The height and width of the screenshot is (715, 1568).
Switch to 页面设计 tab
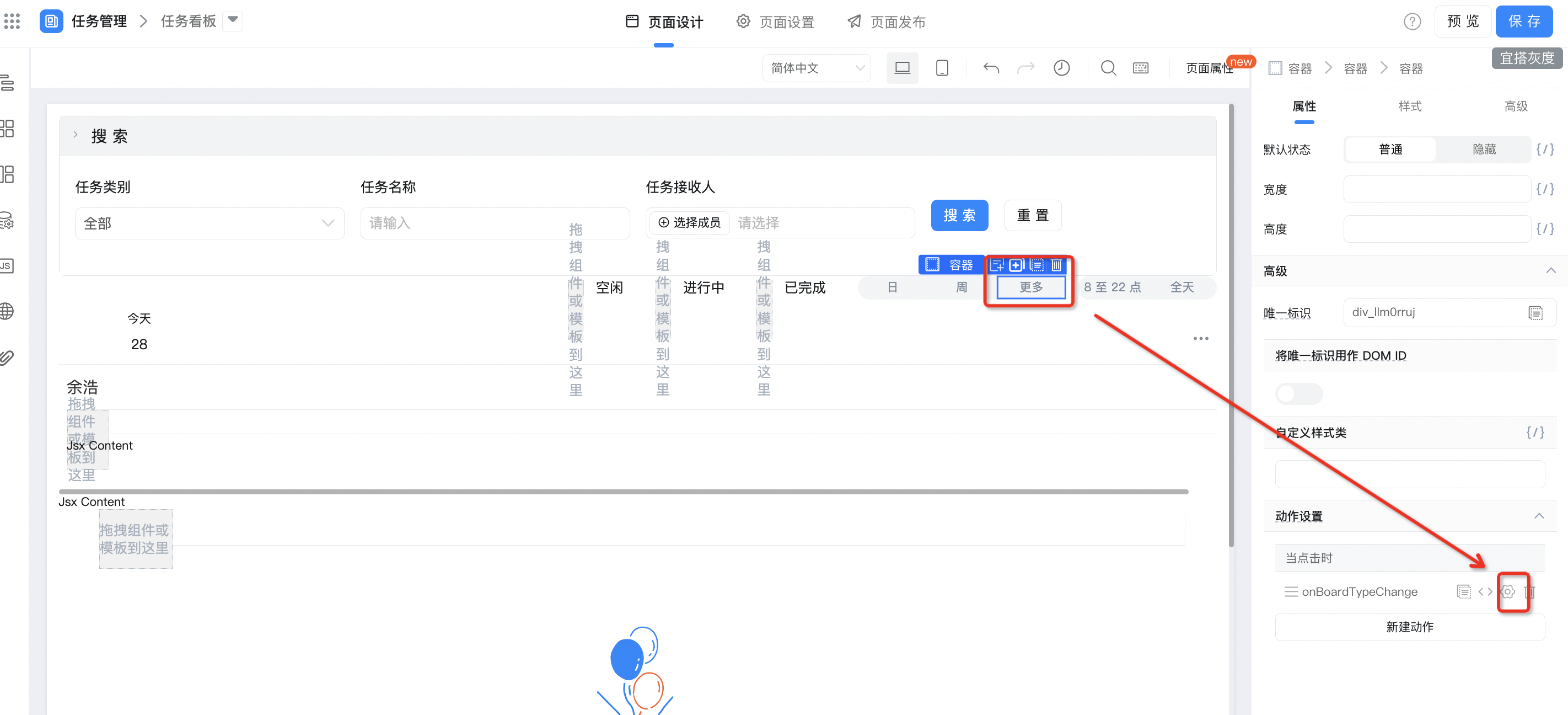point(663,22)
